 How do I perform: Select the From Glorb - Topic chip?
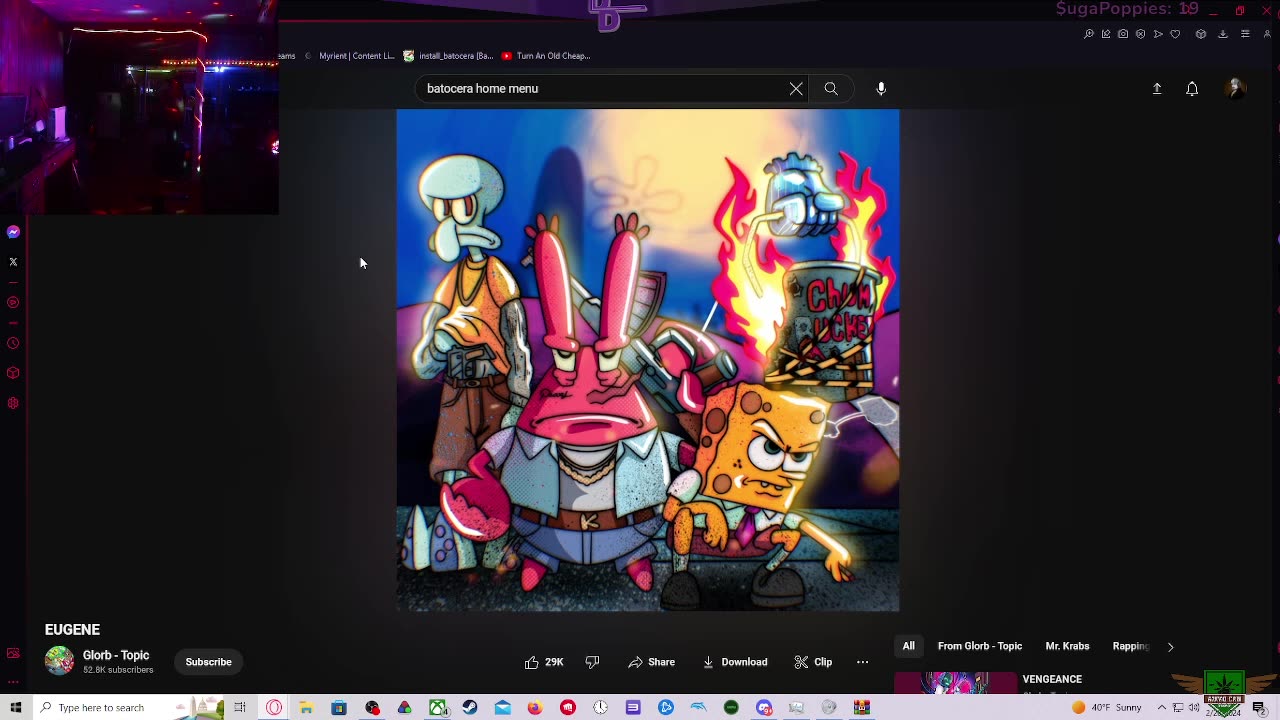coord(980,646)
